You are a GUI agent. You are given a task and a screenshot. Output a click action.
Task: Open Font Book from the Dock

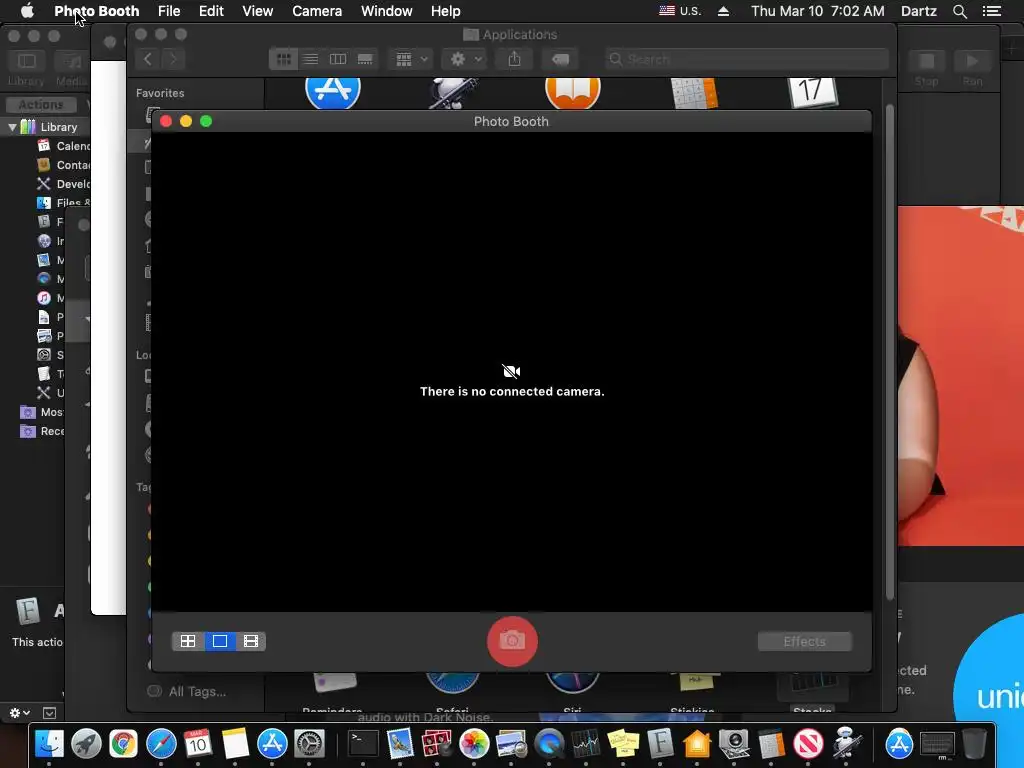pos(660,743)
